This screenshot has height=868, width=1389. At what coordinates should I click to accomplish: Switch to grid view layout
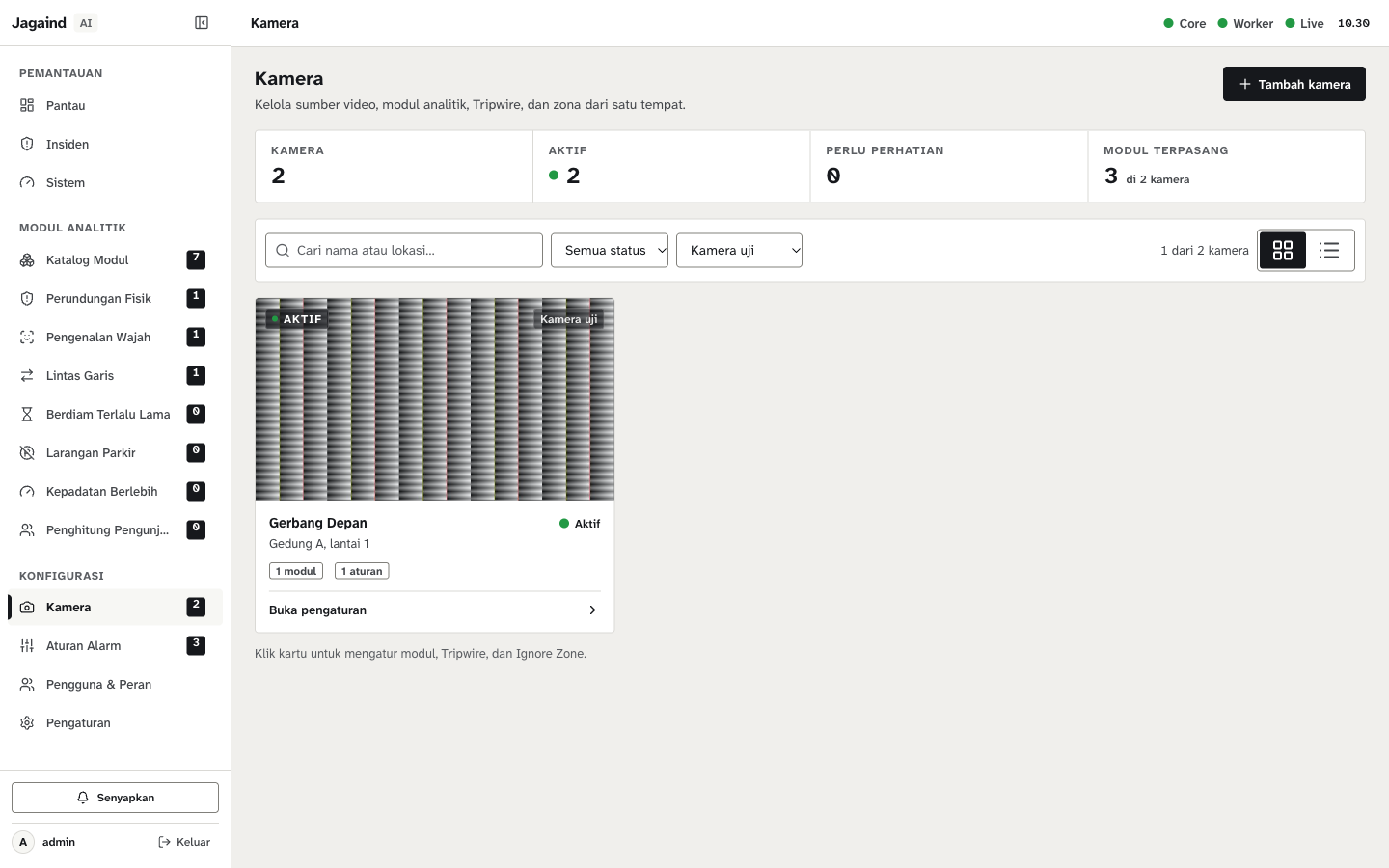tap(1283, 250)
